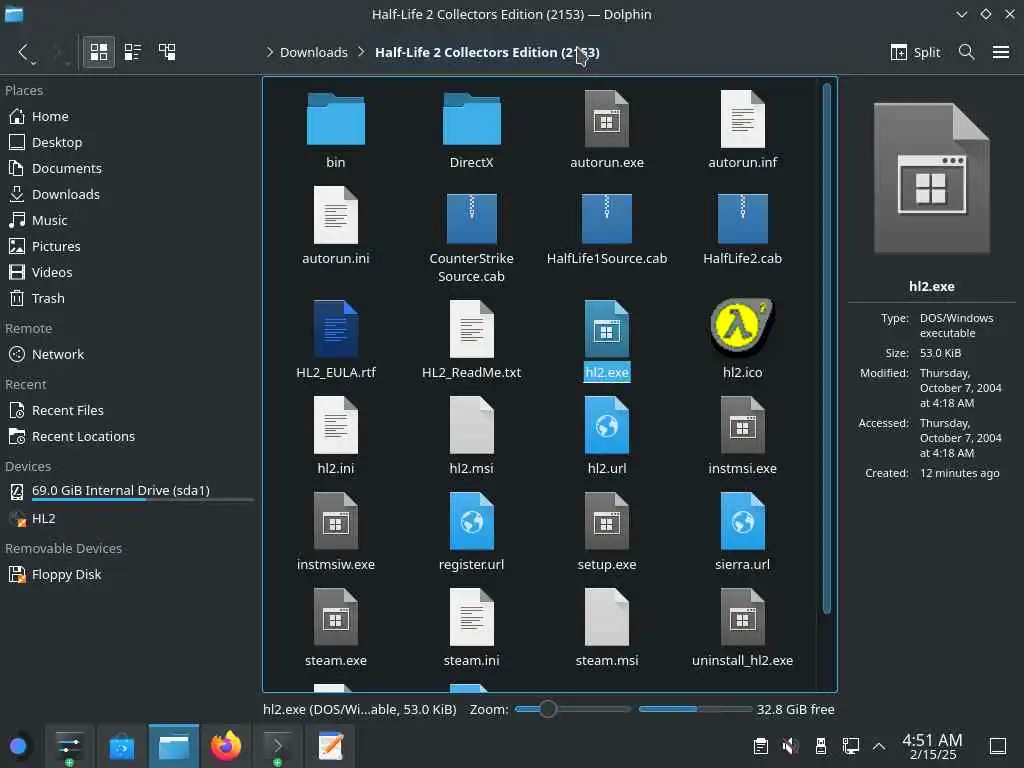Select HL2_EULA.rtf document icon
1024x768 pixels.
336,329
